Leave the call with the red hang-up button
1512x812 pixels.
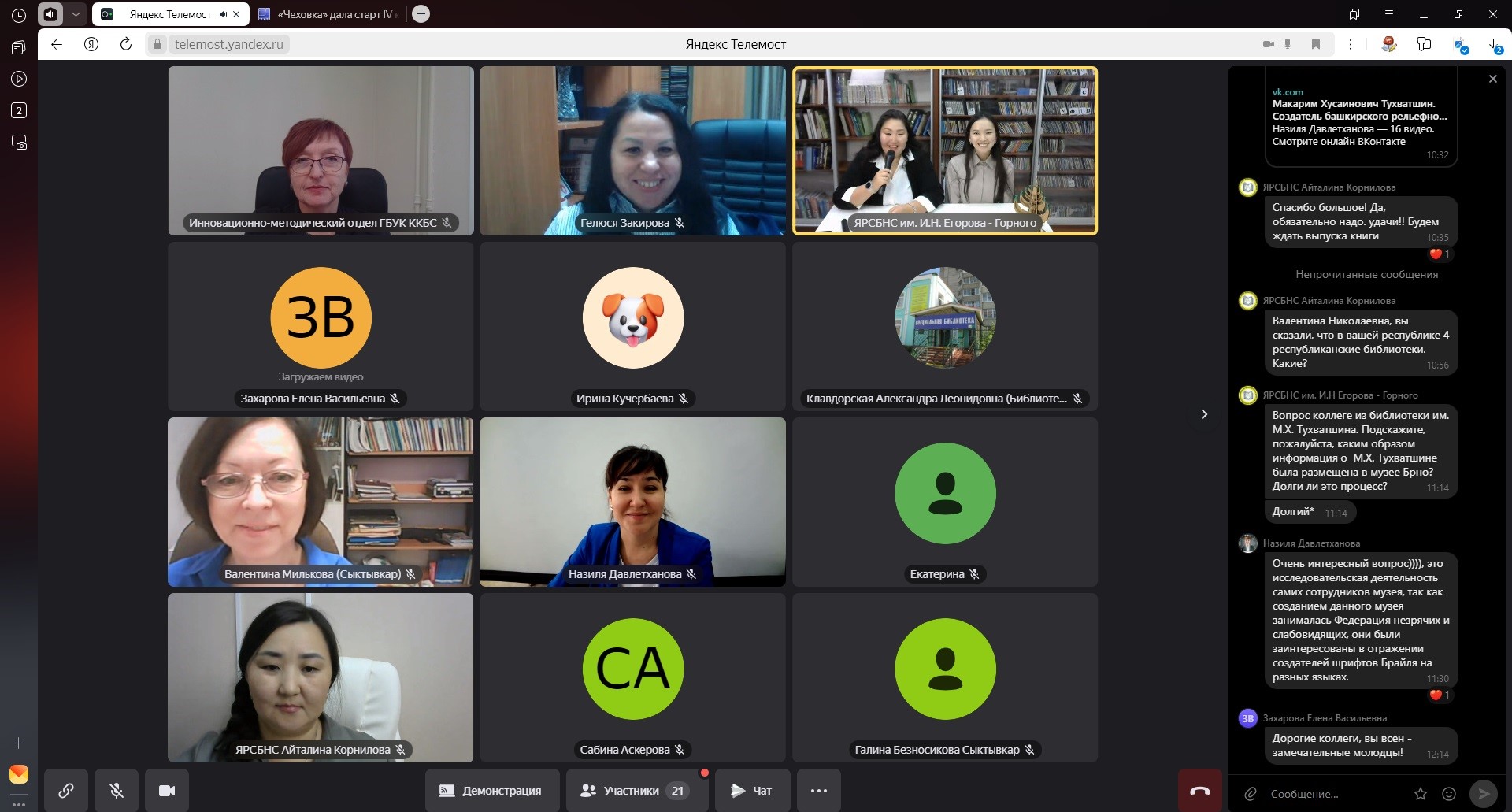(1200, 791)
